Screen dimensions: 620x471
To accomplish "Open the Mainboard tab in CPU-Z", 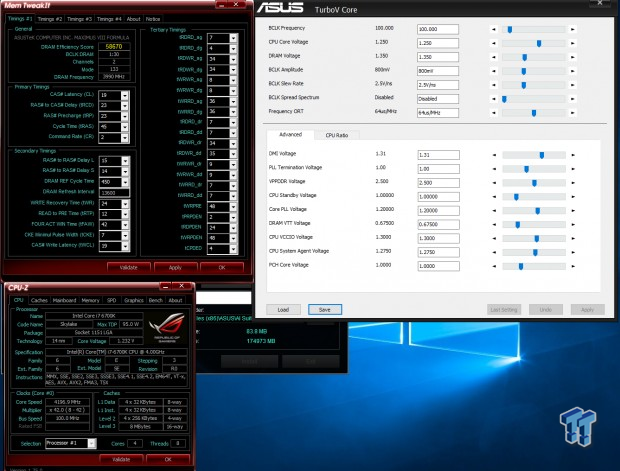I will tap(64, 301).
